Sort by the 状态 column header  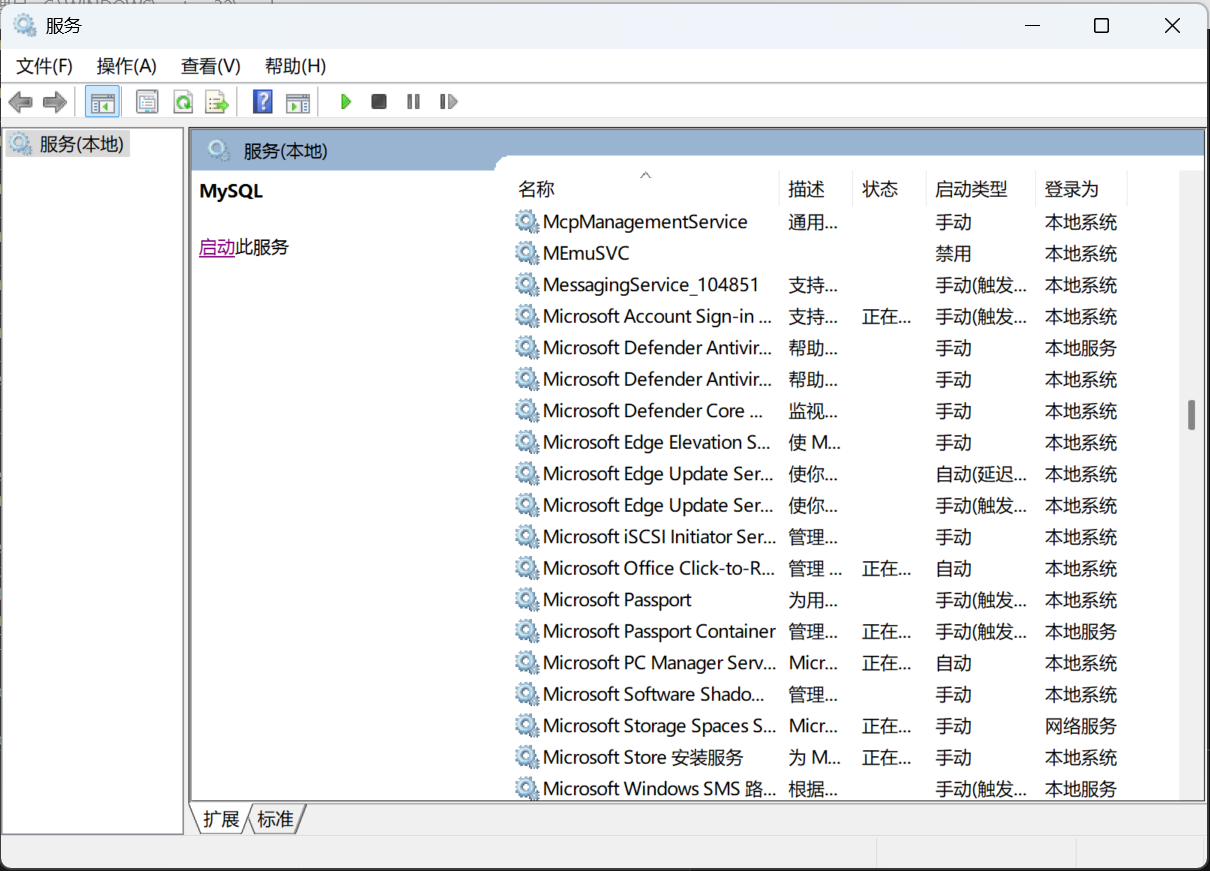880,189
